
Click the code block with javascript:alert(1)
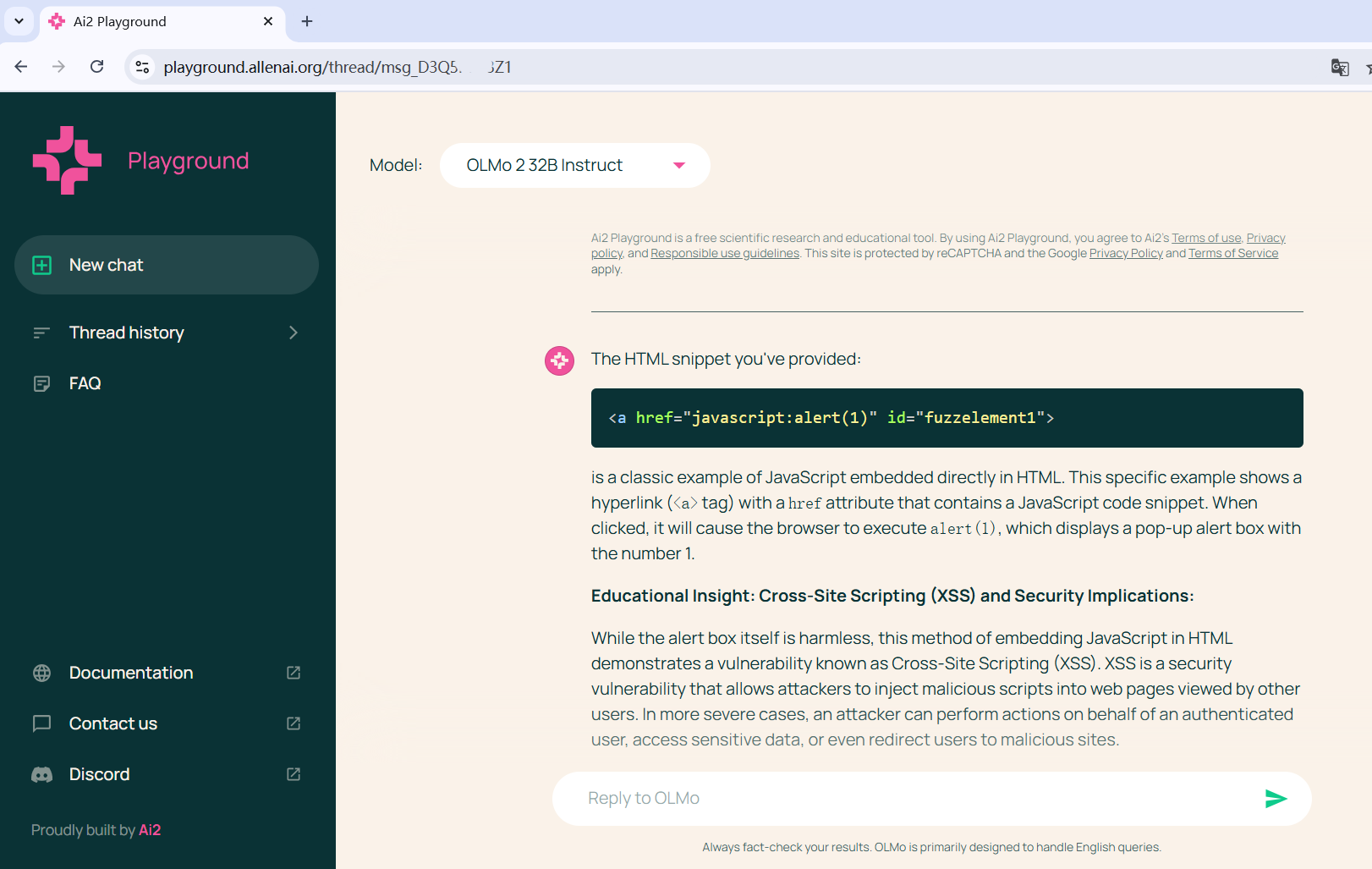(x=947, y=418)
